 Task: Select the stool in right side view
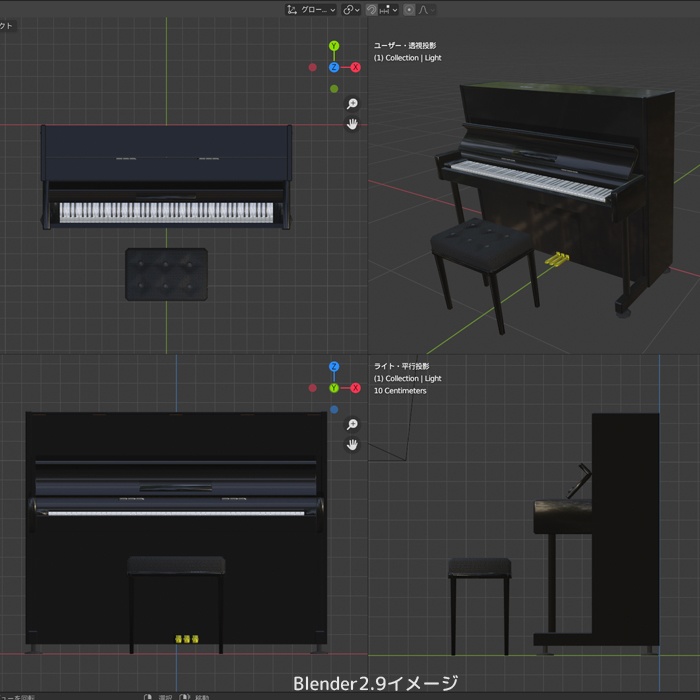point(479,606)
